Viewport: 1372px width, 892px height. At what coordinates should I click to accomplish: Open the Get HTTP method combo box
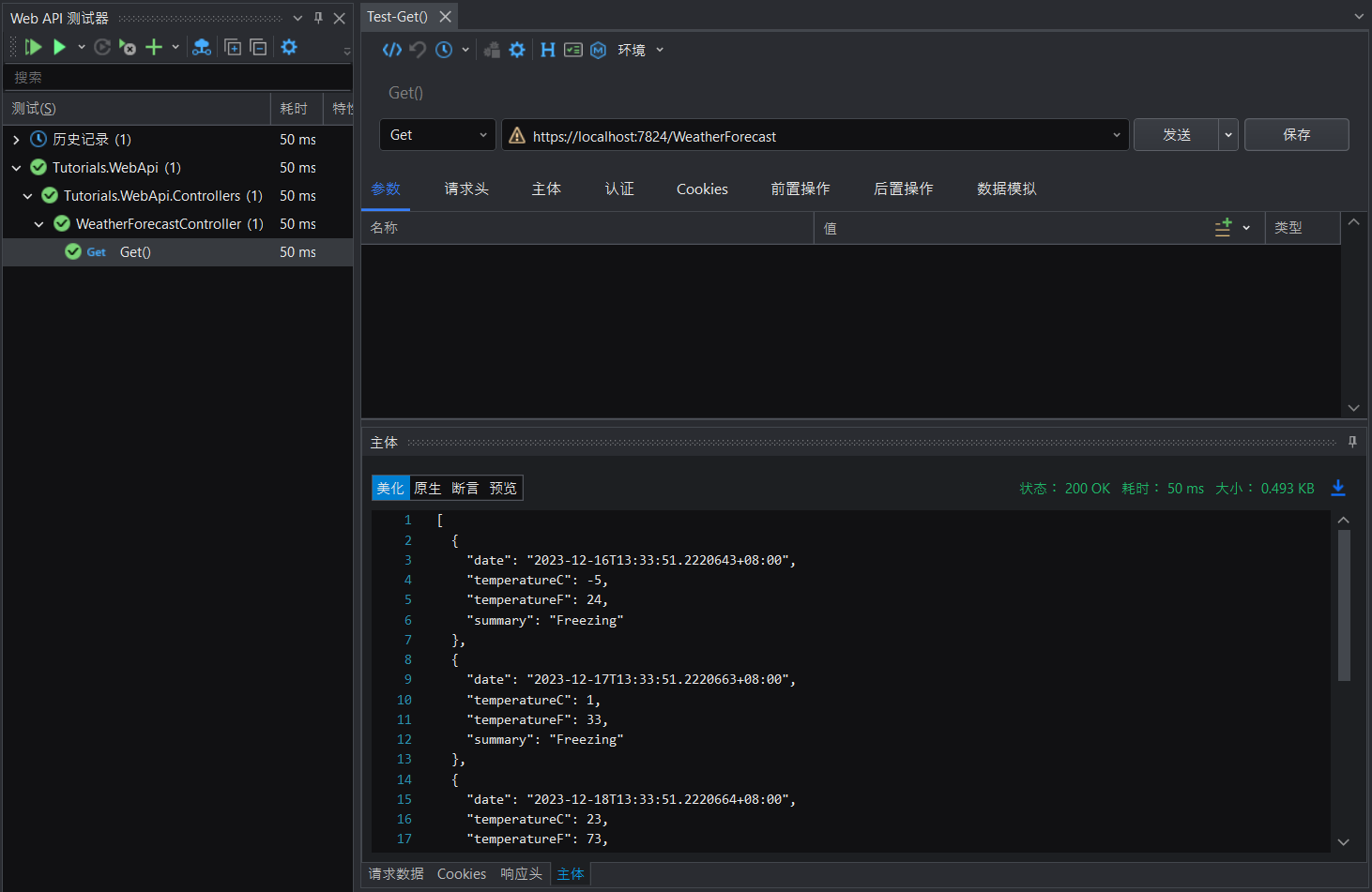(437, 135)
